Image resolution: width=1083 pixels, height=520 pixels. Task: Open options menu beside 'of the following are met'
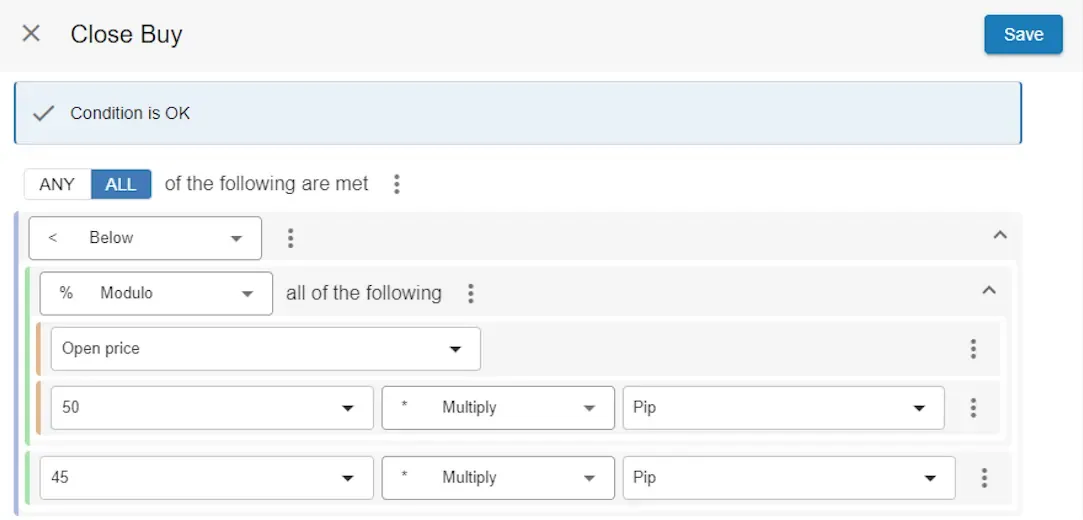coord(397,184)
